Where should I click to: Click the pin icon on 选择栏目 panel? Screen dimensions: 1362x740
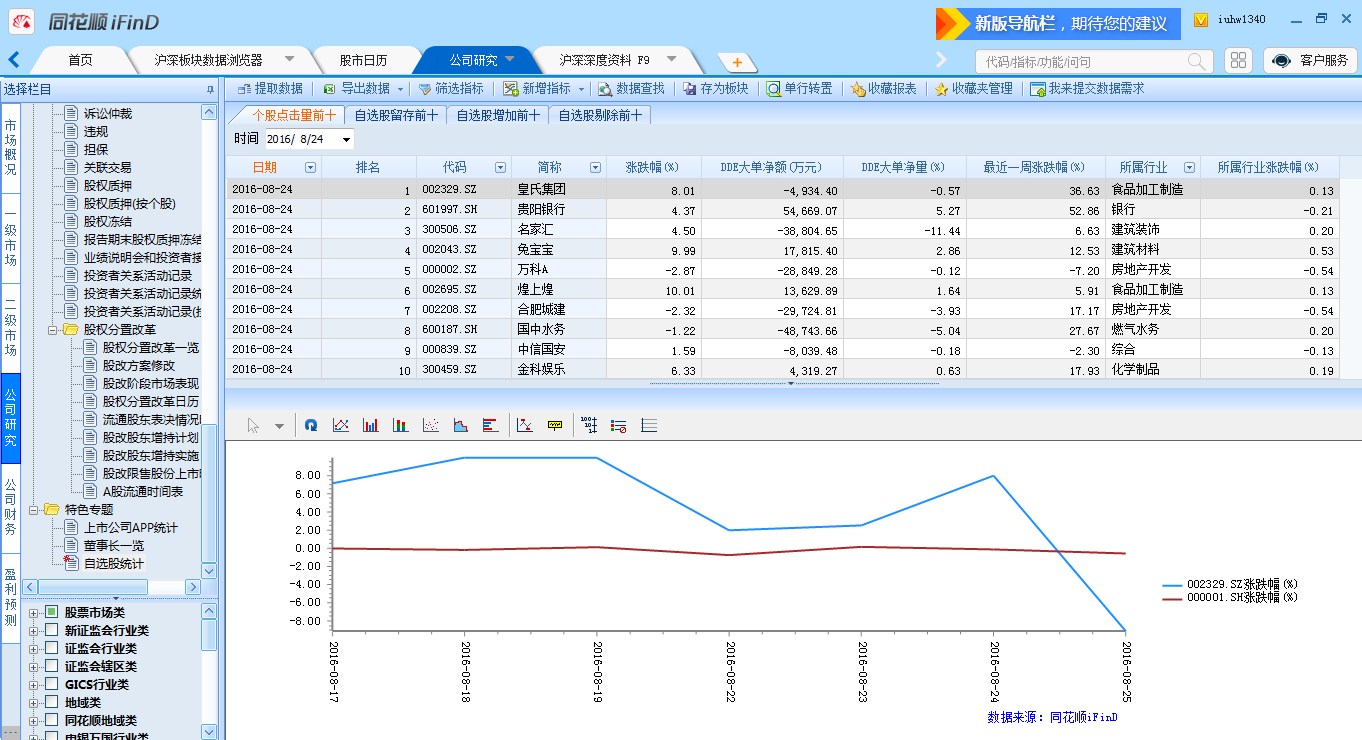click(x=210, y=90)
